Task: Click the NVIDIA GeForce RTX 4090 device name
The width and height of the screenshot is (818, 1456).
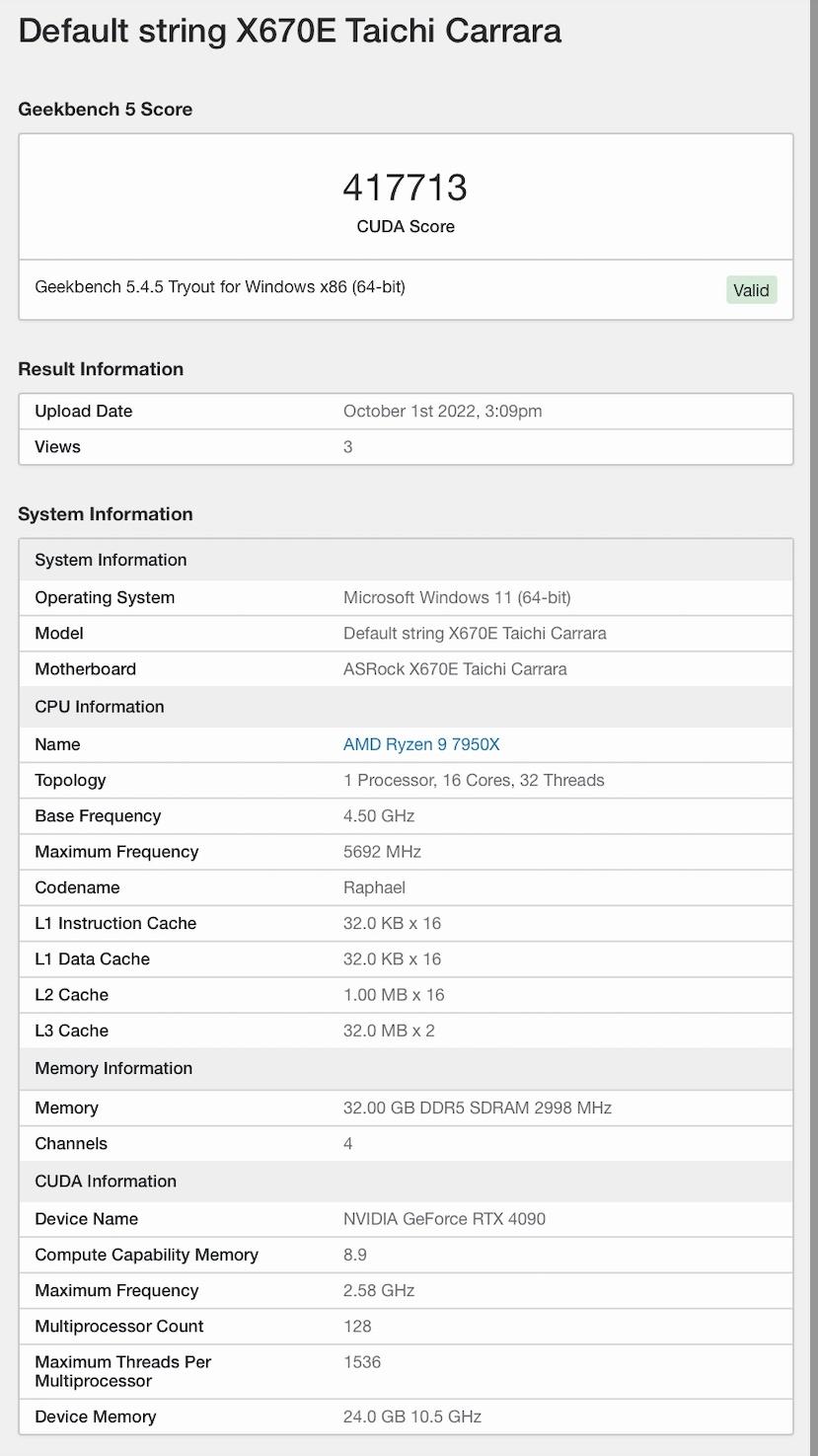Action: pyautogui.click(x=444, y=1219)
